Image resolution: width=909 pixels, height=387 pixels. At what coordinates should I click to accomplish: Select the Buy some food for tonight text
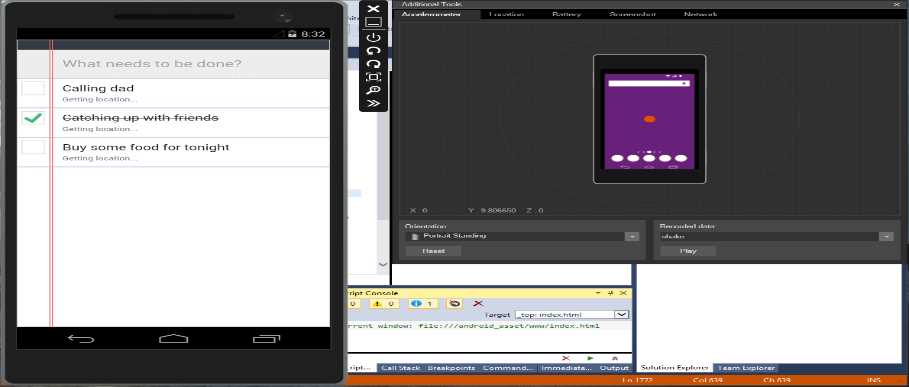pos(146,147)
